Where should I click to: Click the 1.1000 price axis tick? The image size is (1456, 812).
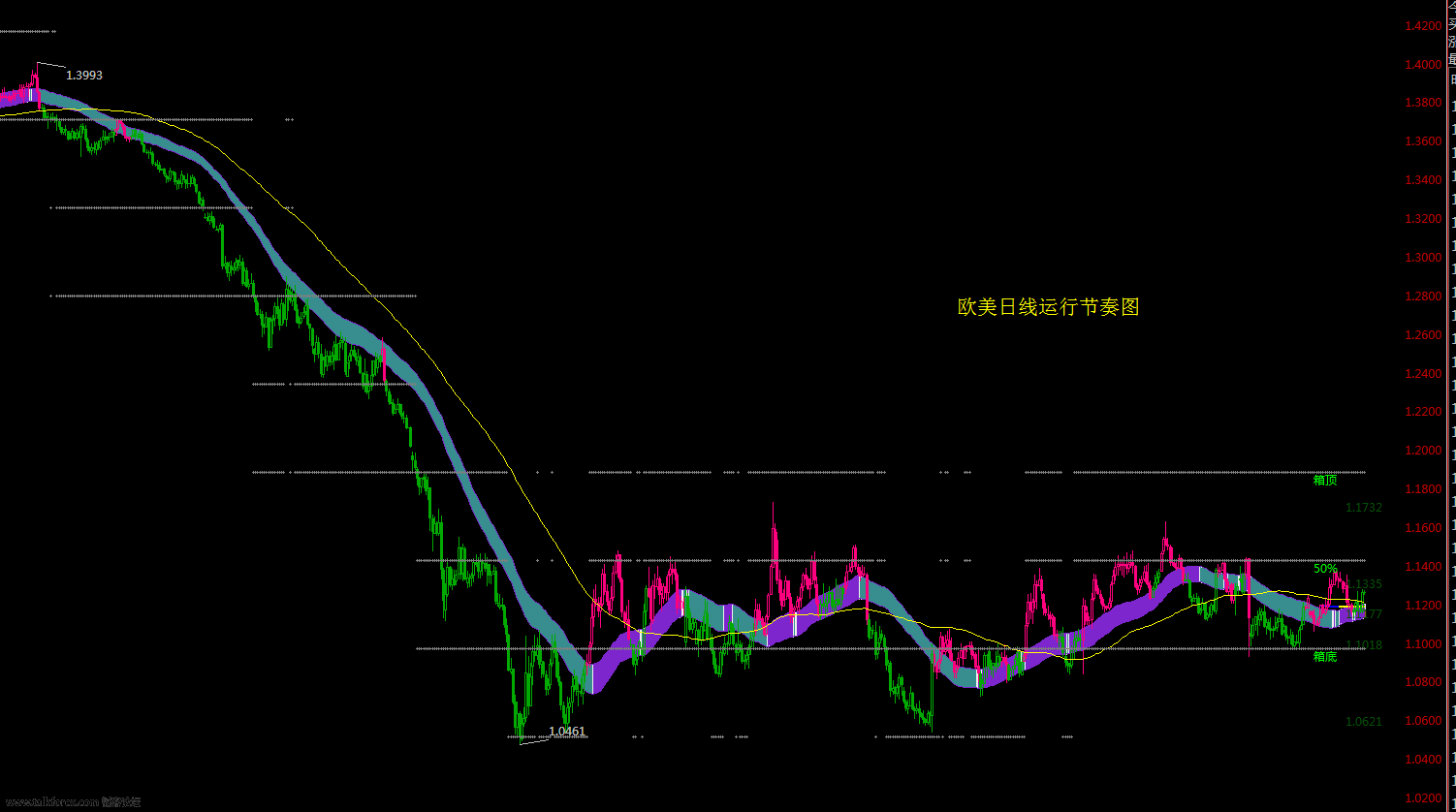(1423, 644)
